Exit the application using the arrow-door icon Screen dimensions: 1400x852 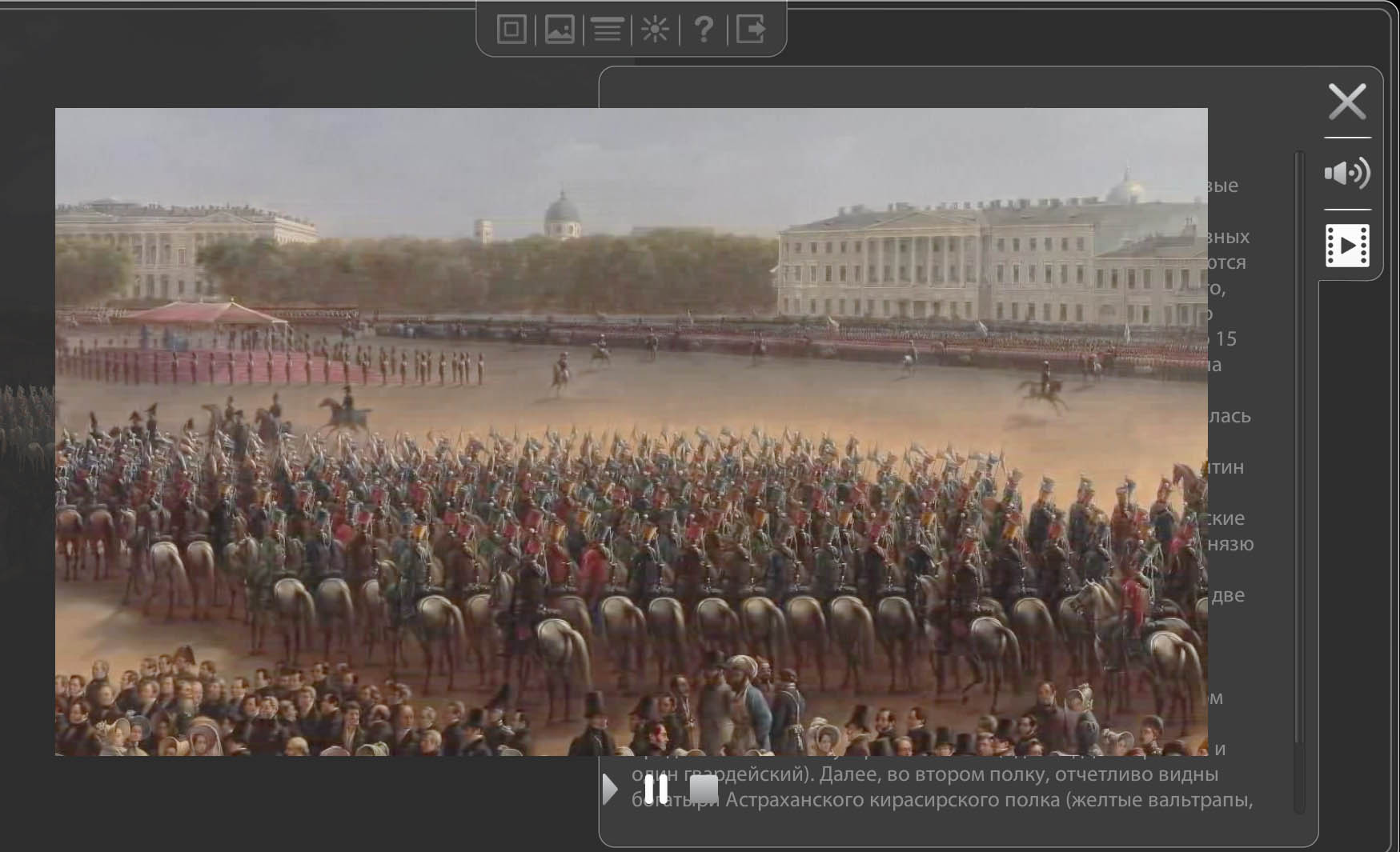[751, 30]
